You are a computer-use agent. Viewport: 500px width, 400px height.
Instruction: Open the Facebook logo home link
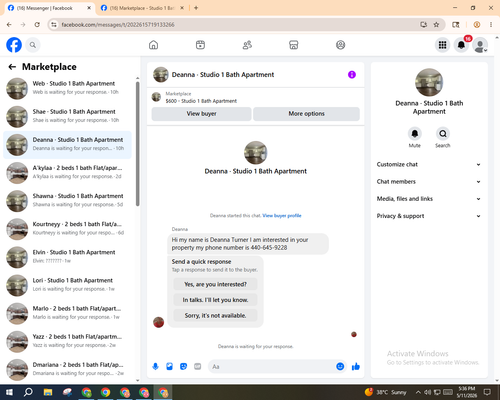pyautogui.click(x=14, y=45)
